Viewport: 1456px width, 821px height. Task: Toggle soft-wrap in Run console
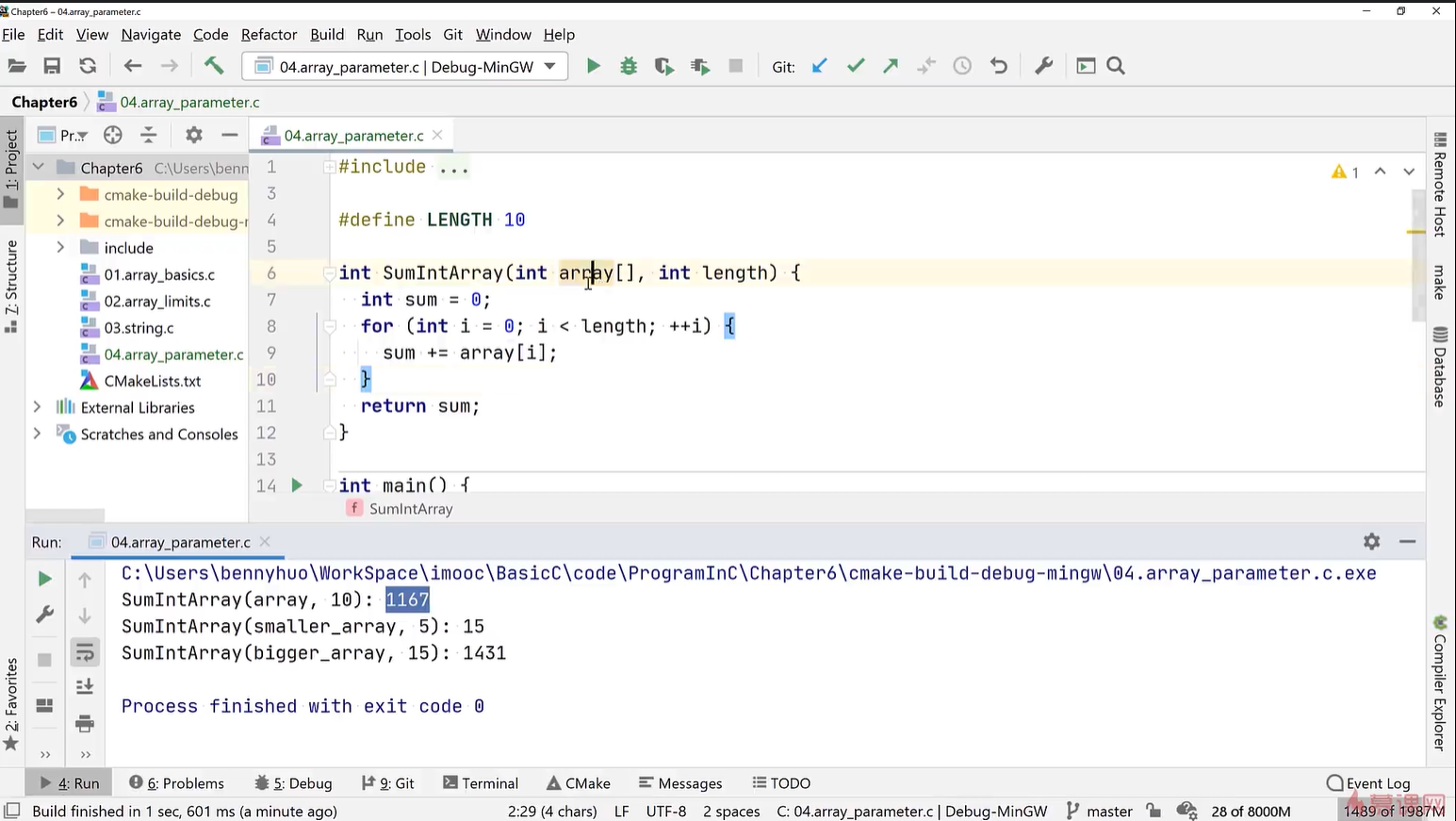tap(85, 651)
